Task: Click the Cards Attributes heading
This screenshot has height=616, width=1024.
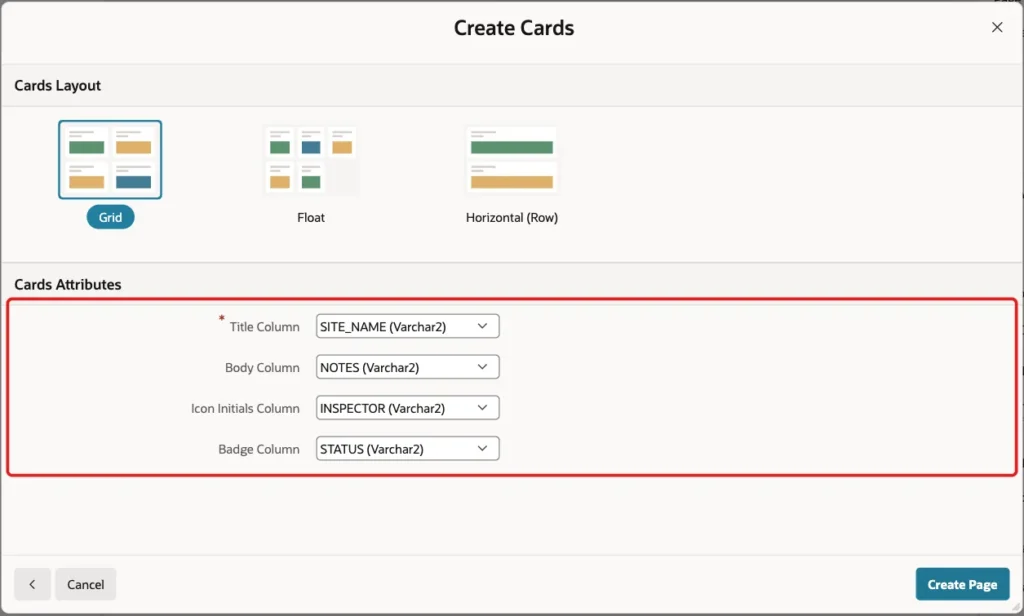Action: click(68, 284)
